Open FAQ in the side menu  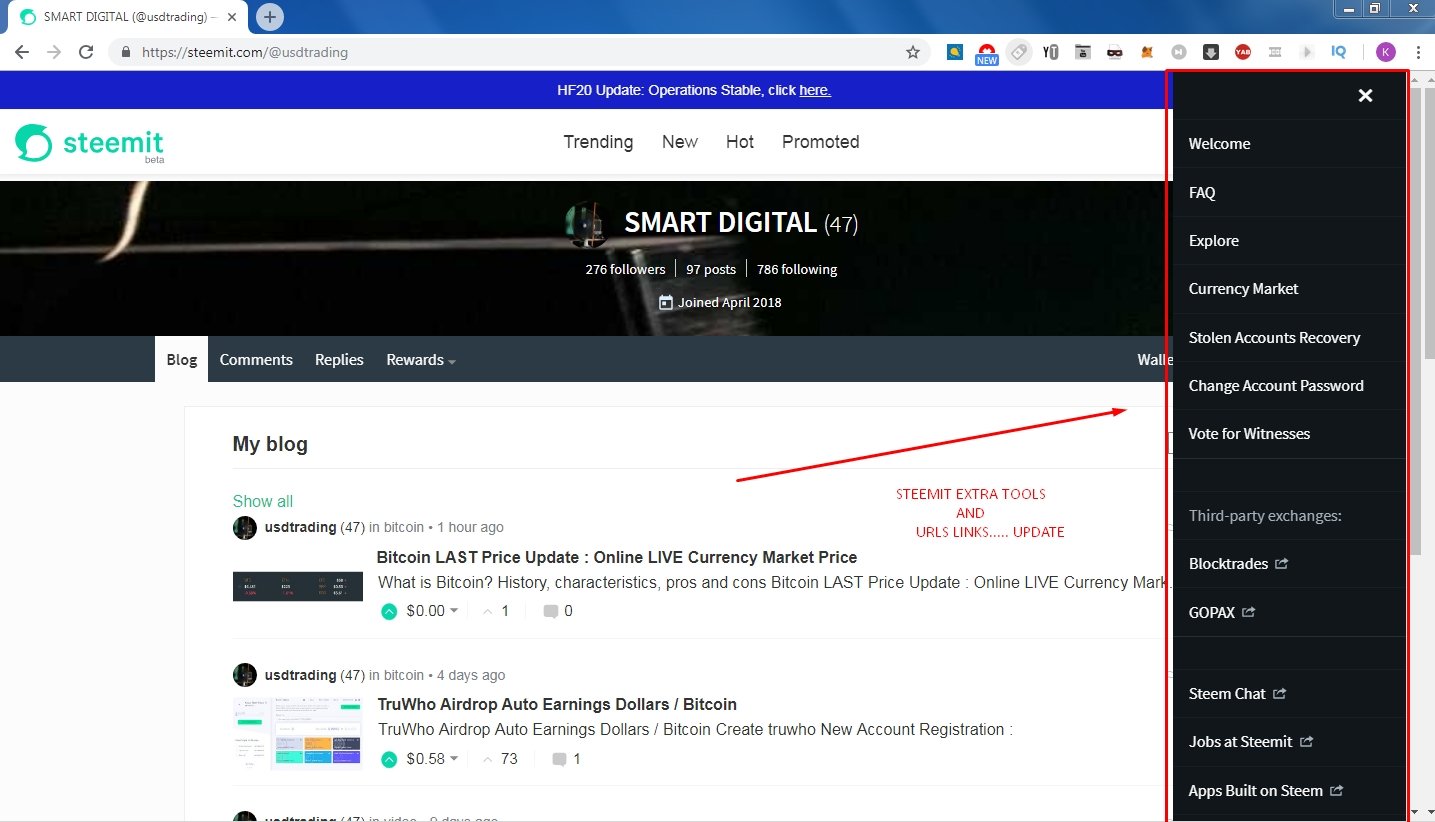[x=1202, y=192]
